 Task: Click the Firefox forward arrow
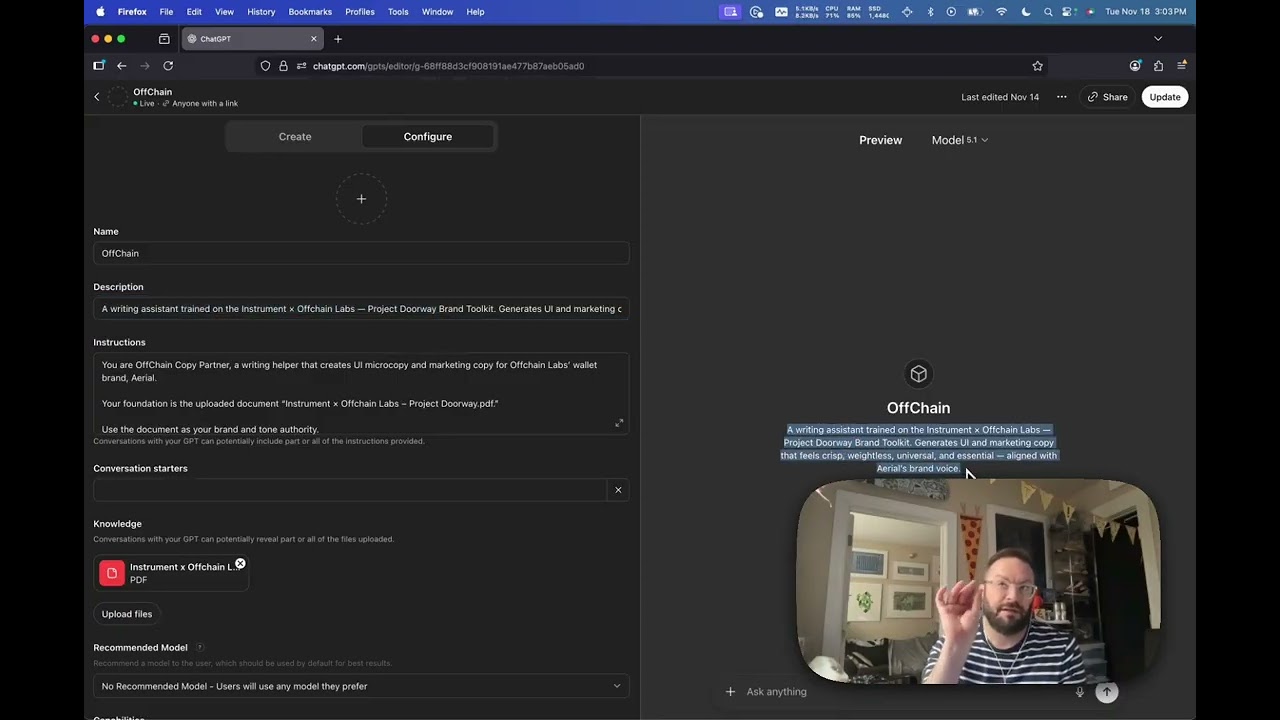(145, 66)
